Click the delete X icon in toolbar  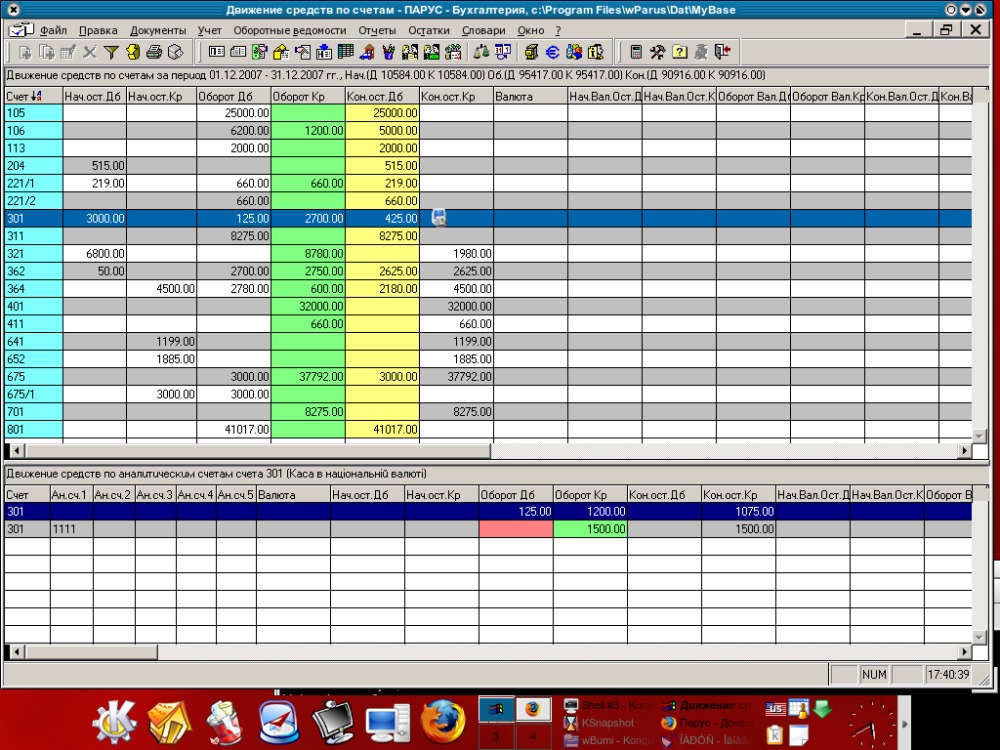click(90, 52)
